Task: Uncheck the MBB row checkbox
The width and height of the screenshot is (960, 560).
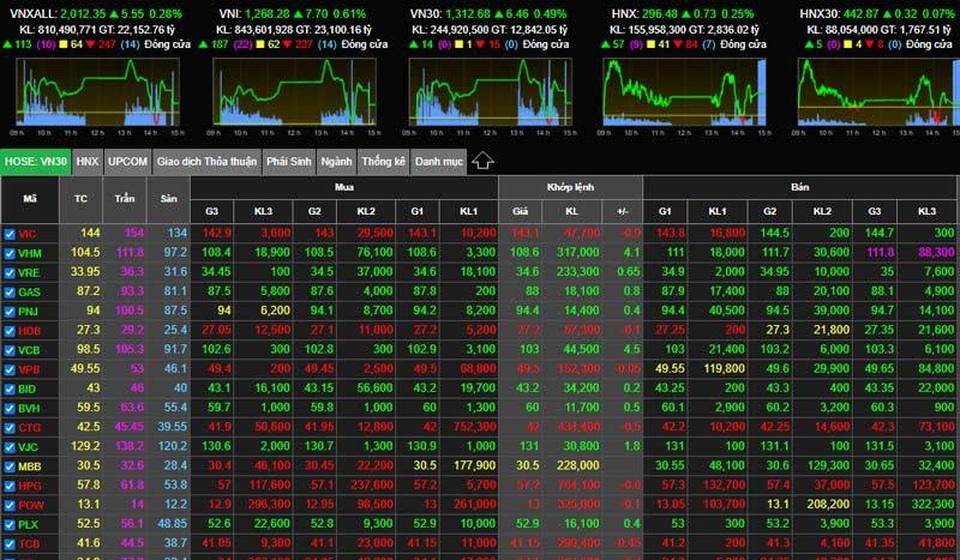Action: 9,466
